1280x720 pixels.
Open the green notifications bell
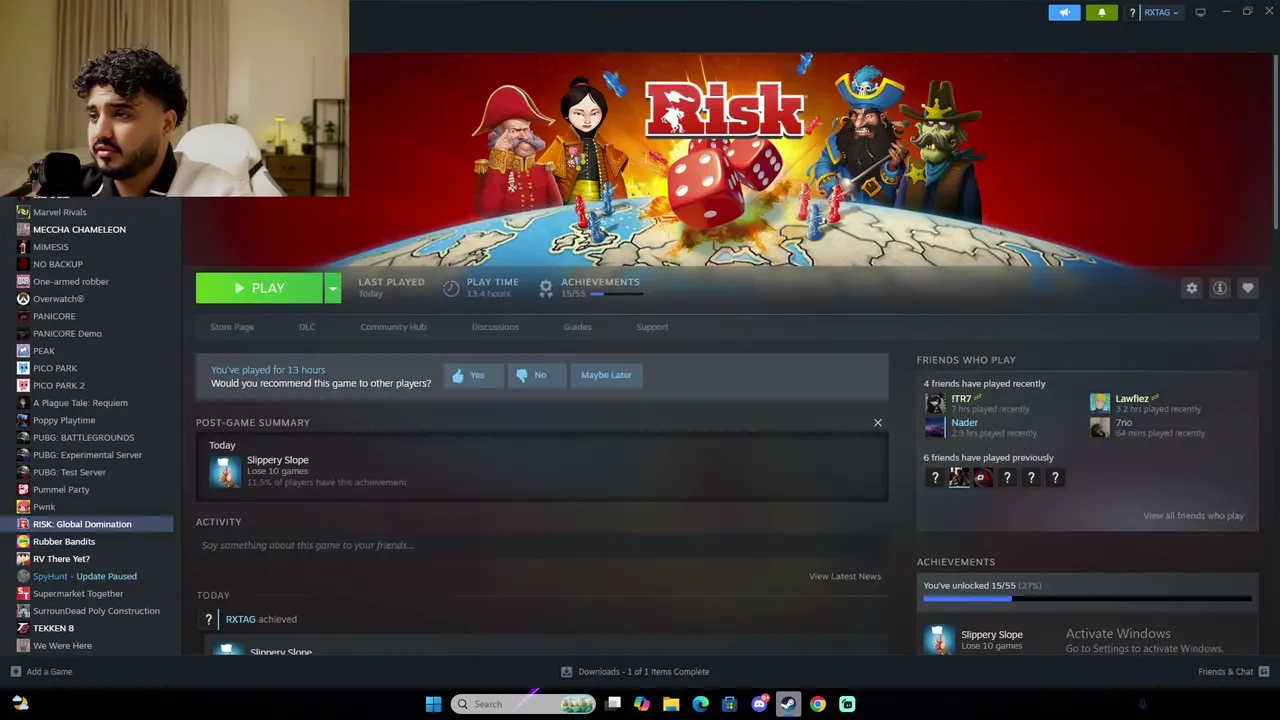tap(1102, 12)
